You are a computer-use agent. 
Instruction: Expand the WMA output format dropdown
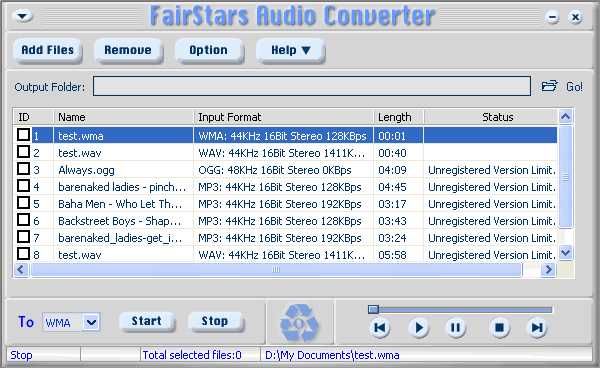[91, 322]
